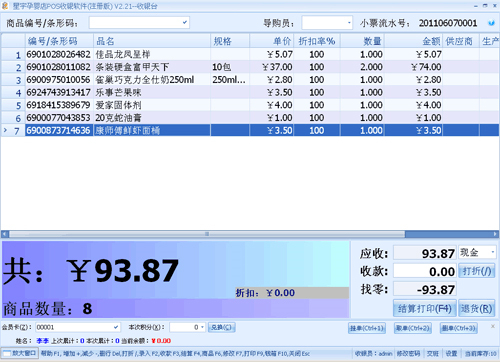500x362 pixels.
Task: Open the 商品编号/条形码 dropdown
Action: click(185, 23)
